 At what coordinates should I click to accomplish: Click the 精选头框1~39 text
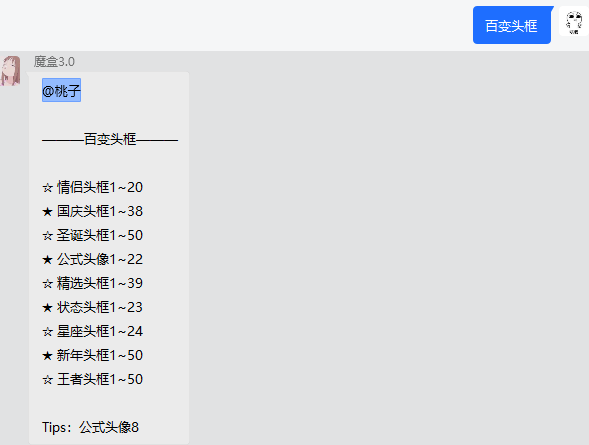(100, 283)
